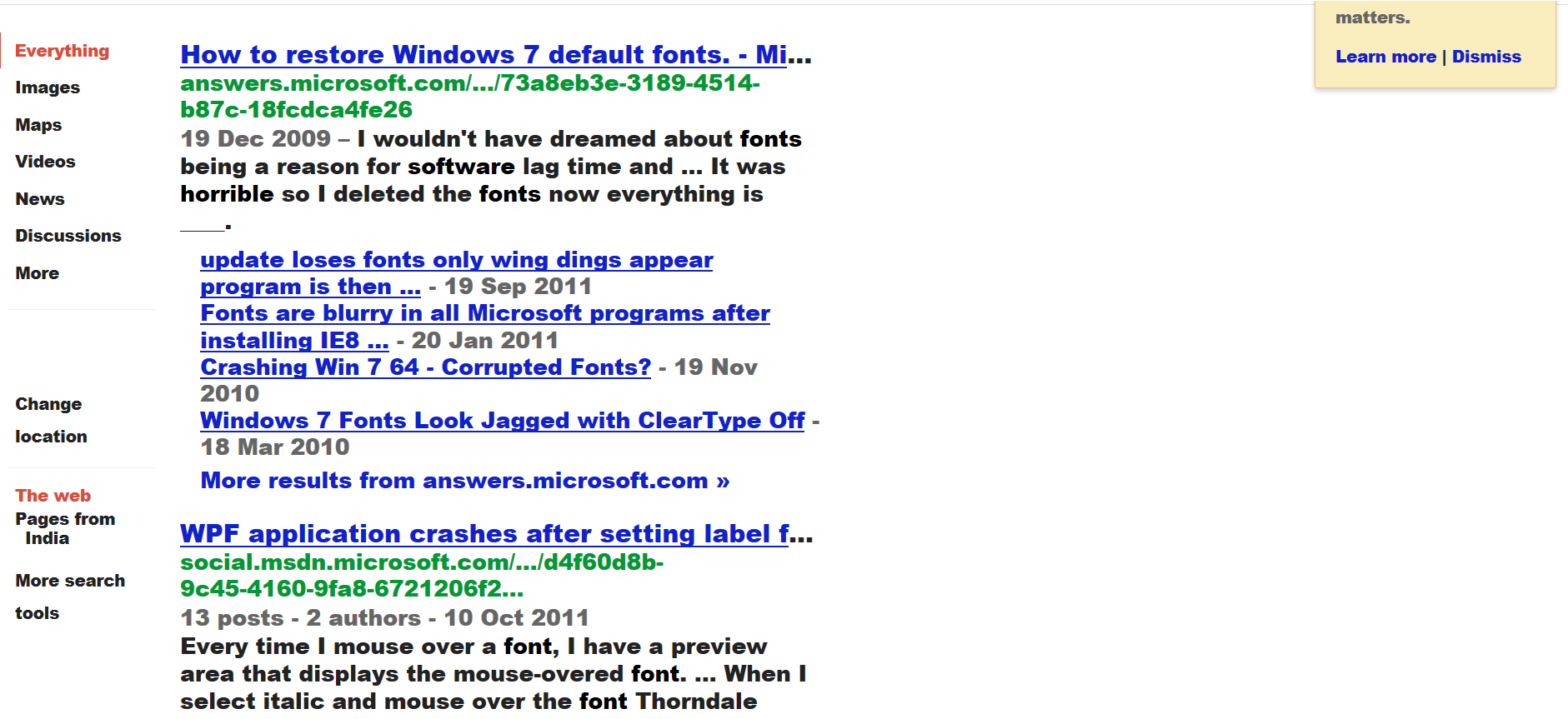Select the Everything search filter
The height and width of the screenshot is (719, 1568).
pyautogui.click(x=62, y=51)
